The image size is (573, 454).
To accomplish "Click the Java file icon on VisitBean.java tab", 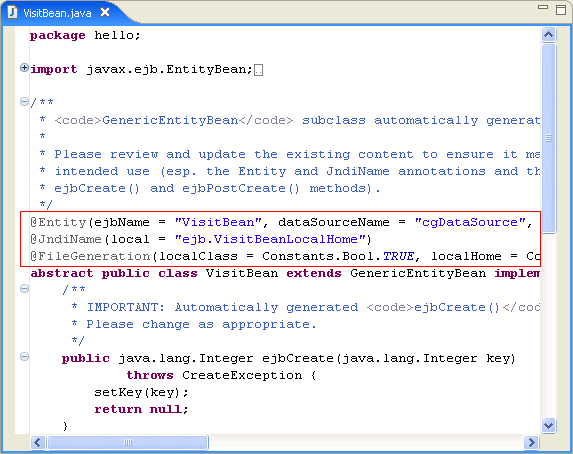I will tap(12, 12).
